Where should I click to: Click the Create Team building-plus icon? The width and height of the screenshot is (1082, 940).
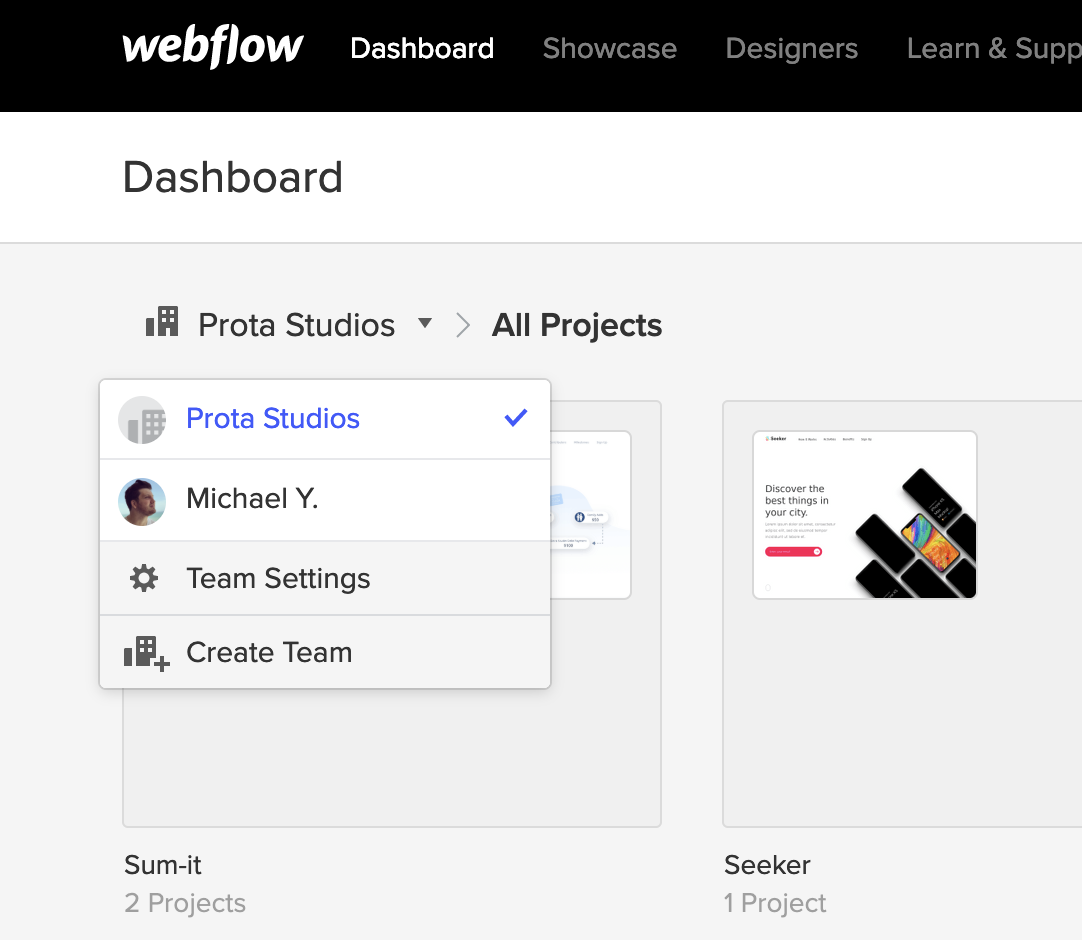(x=146, y=653)
